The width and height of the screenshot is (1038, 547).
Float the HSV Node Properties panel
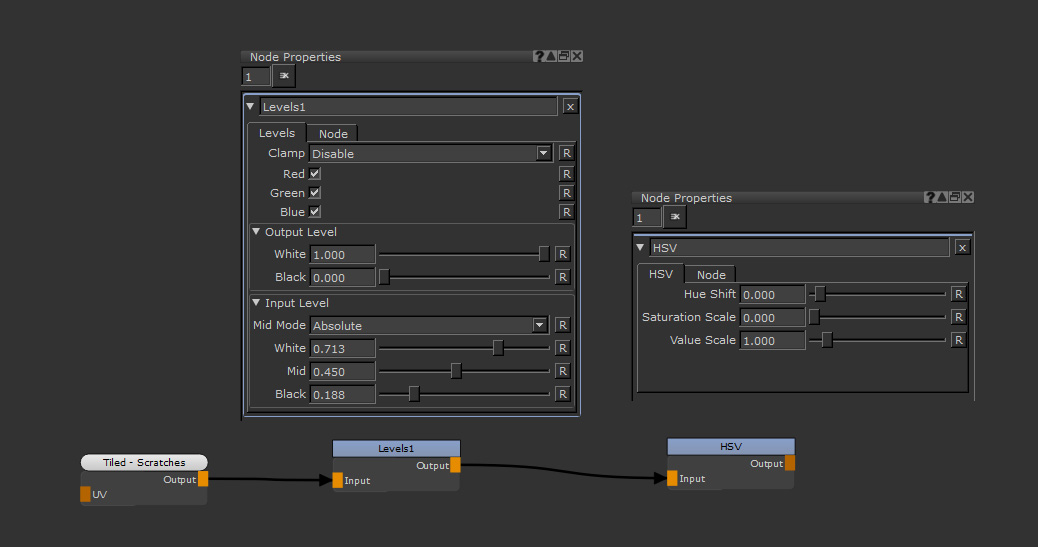[954, 198]
